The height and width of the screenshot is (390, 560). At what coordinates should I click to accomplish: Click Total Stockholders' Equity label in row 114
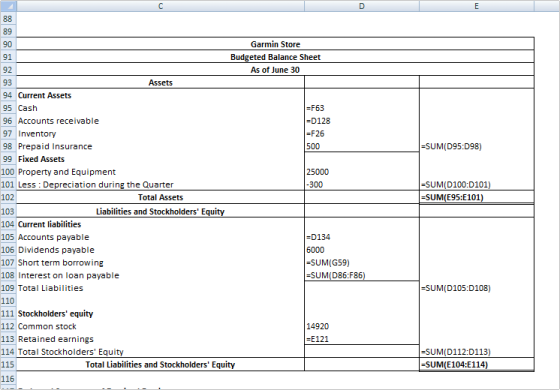pos(71,352)
